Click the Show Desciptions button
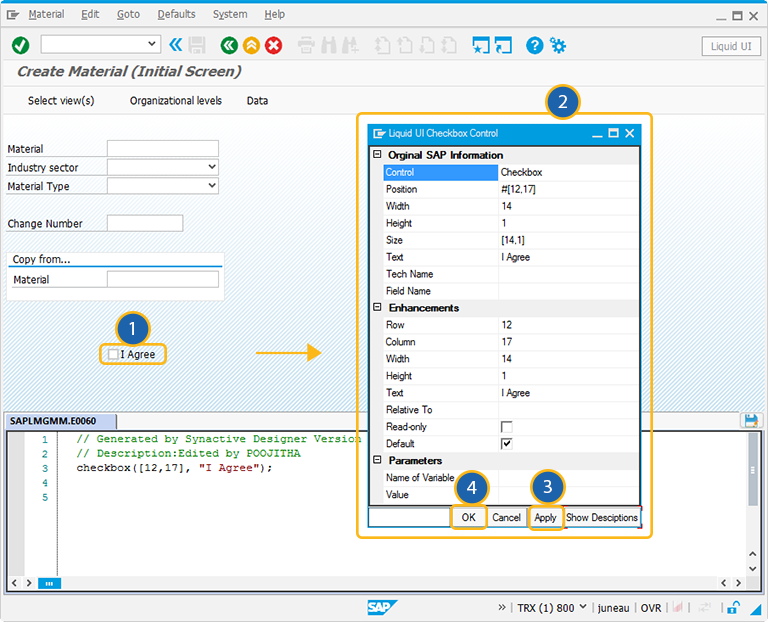Image resolution: width=768 pixels, height=622 pixels. [x=601, y=518]
